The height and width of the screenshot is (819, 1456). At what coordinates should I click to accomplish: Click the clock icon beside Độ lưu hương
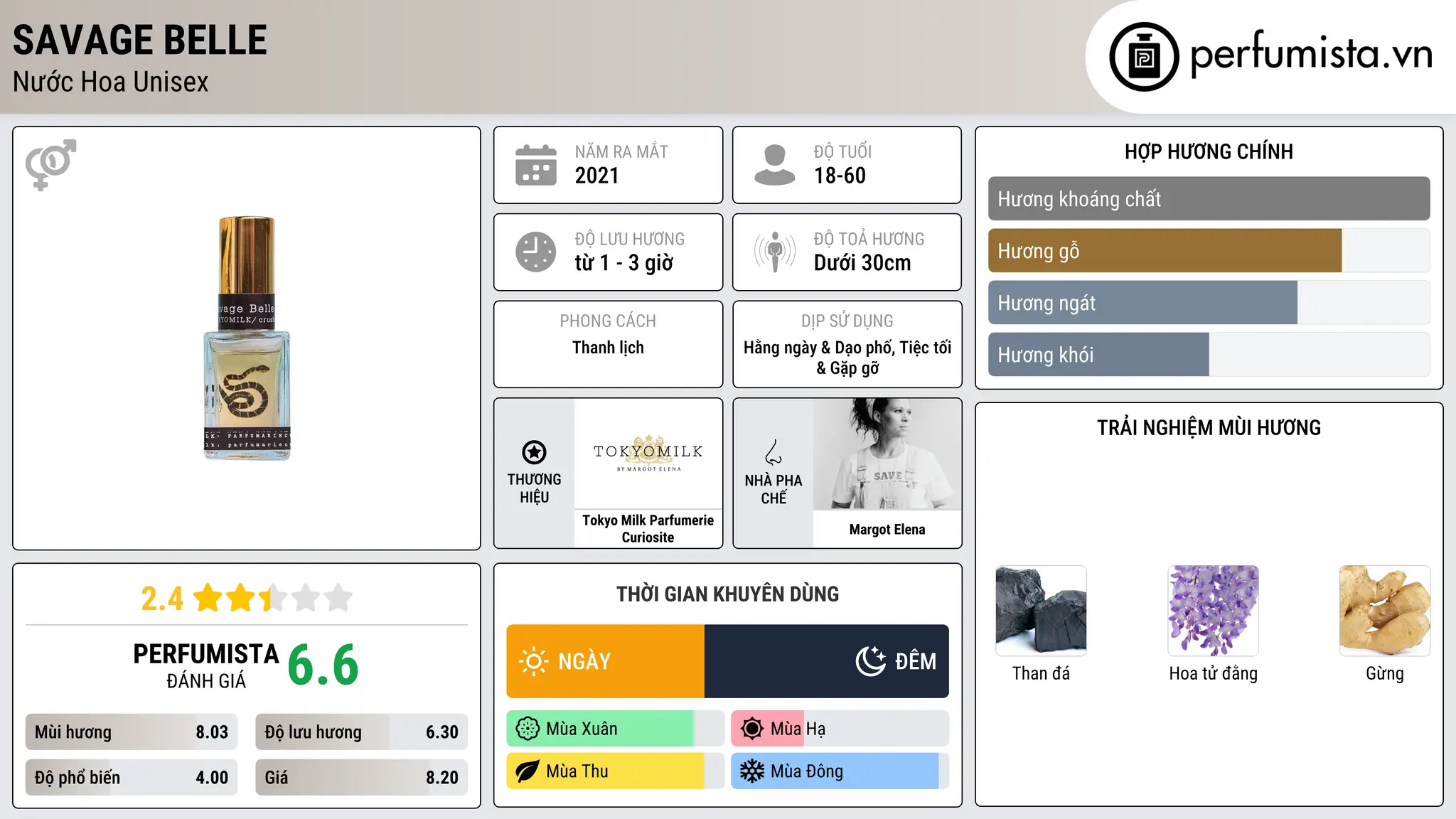click(536, 252)
